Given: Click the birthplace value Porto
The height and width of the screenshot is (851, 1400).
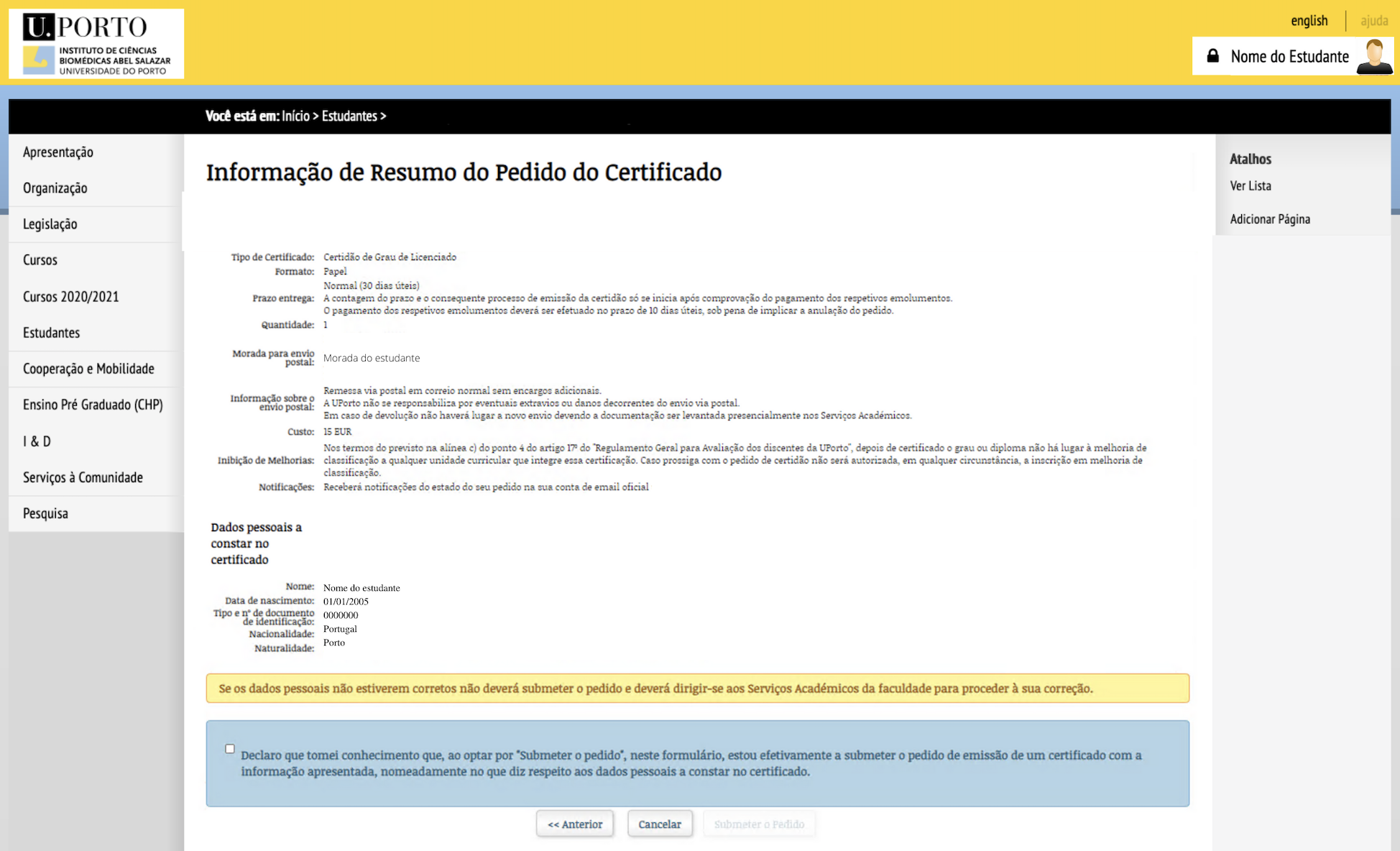Looking at the screenshot, I should [334, 643].
